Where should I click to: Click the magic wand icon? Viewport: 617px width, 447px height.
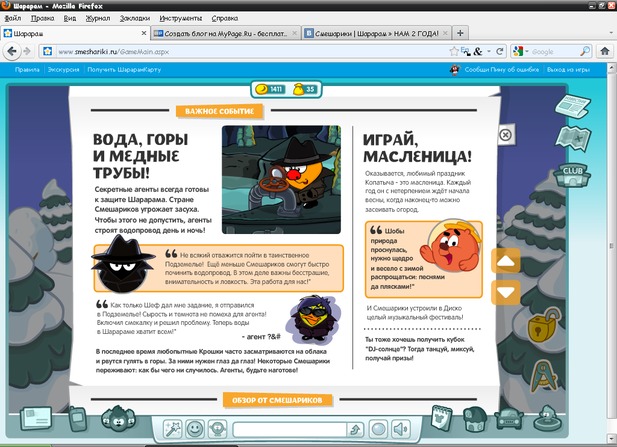pyautogui.click(x=172, y=429)
